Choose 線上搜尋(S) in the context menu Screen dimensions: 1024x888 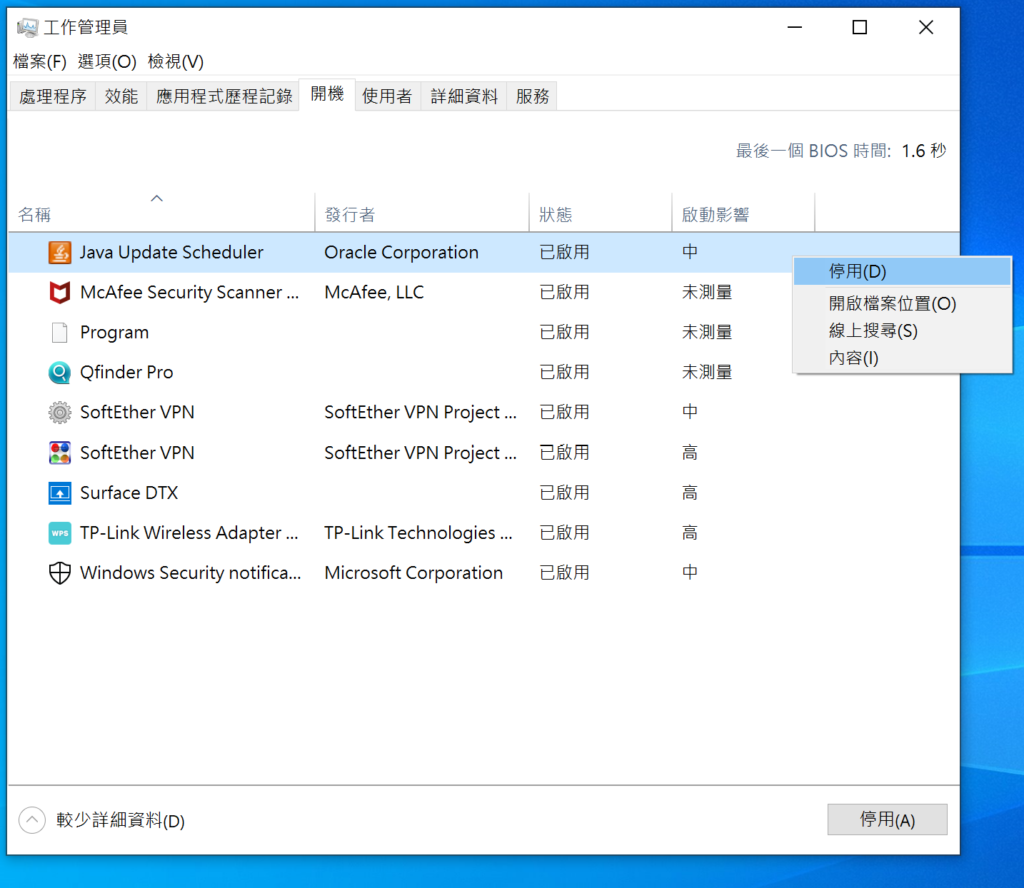[903, 331]
